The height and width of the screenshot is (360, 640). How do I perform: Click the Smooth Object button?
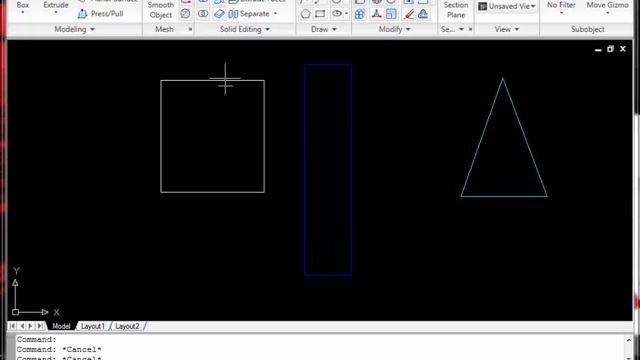[x=161, y=10]
